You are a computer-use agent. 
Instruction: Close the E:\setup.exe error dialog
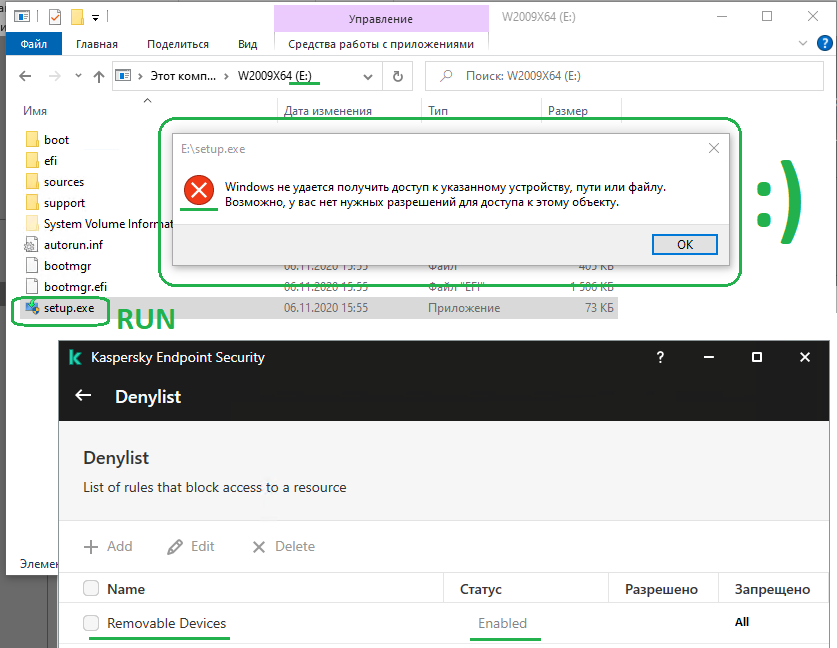tap(714, 148)
